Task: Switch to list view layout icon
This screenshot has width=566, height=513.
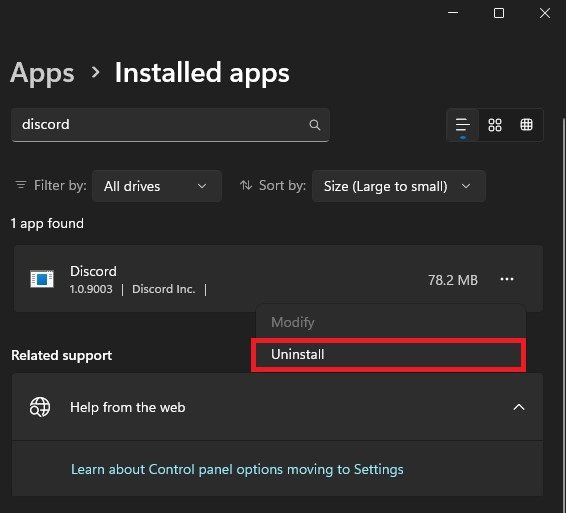Action: click(x=463, y=125)
